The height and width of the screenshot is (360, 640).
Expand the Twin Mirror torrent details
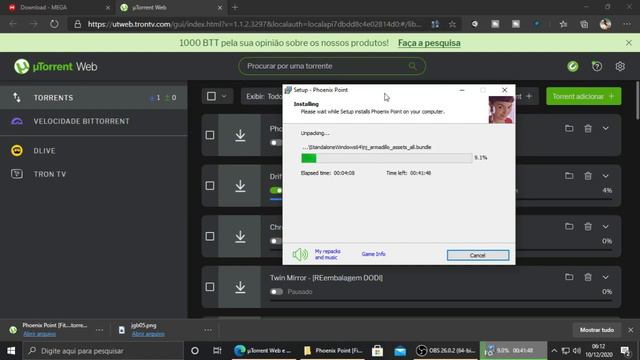pyautogui.click(x=605, y=277)
